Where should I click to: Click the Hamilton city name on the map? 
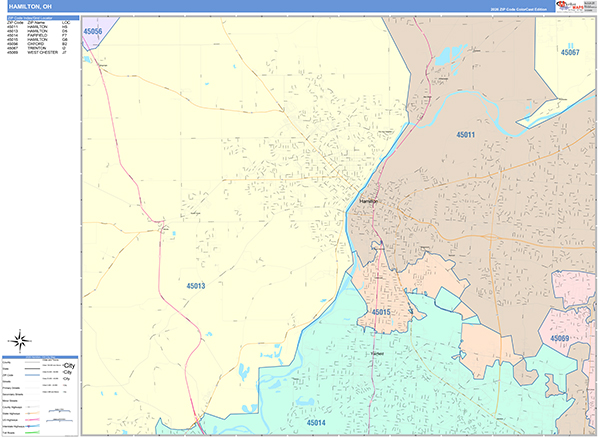[366, 203]
